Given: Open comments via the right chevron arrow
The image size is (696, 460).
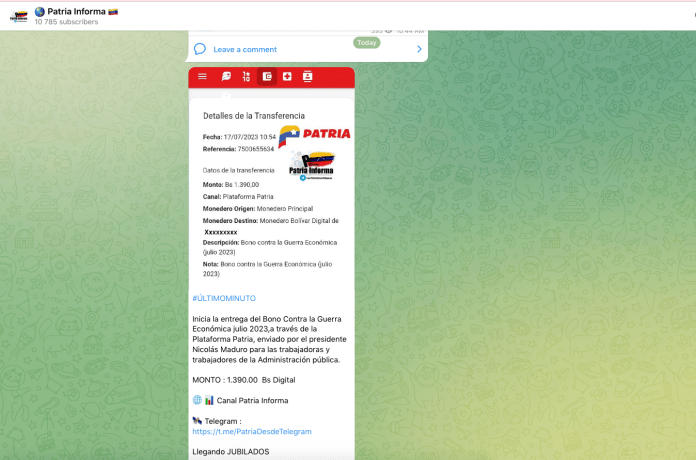Looking at the screenshot, I should [x=419, y=49].
